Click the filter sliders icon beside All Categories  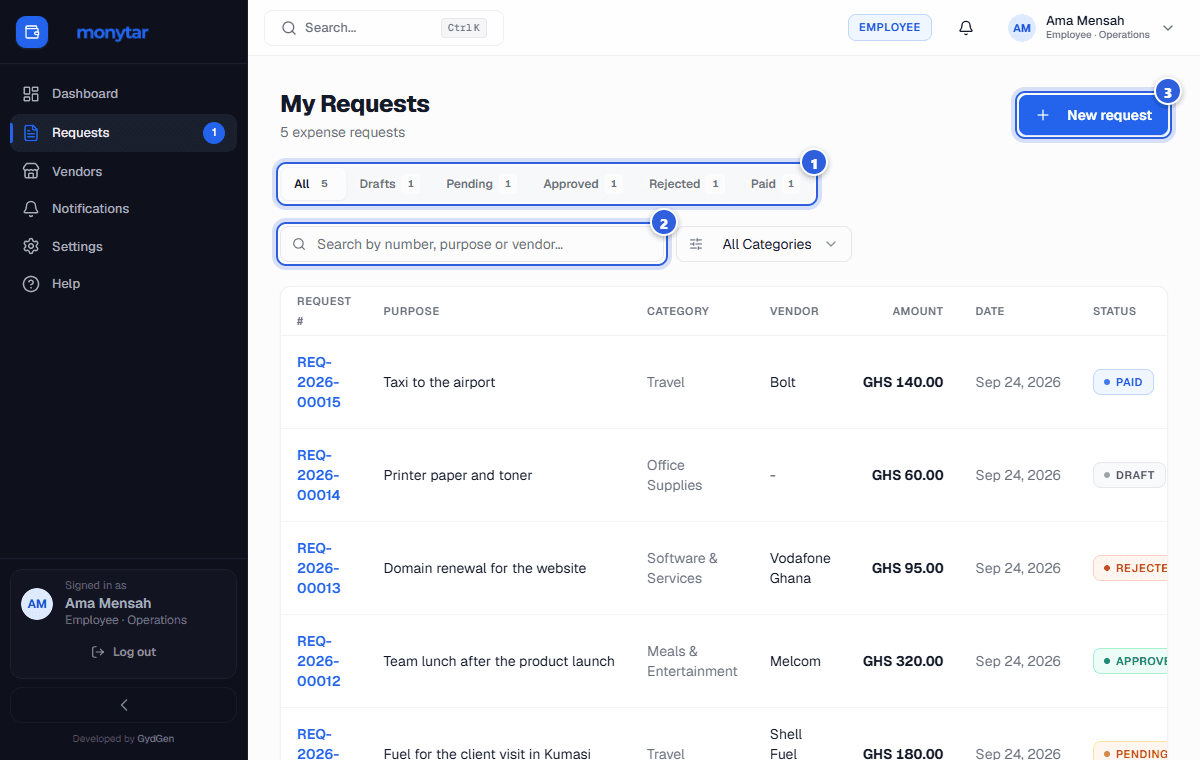pos(697,244)
